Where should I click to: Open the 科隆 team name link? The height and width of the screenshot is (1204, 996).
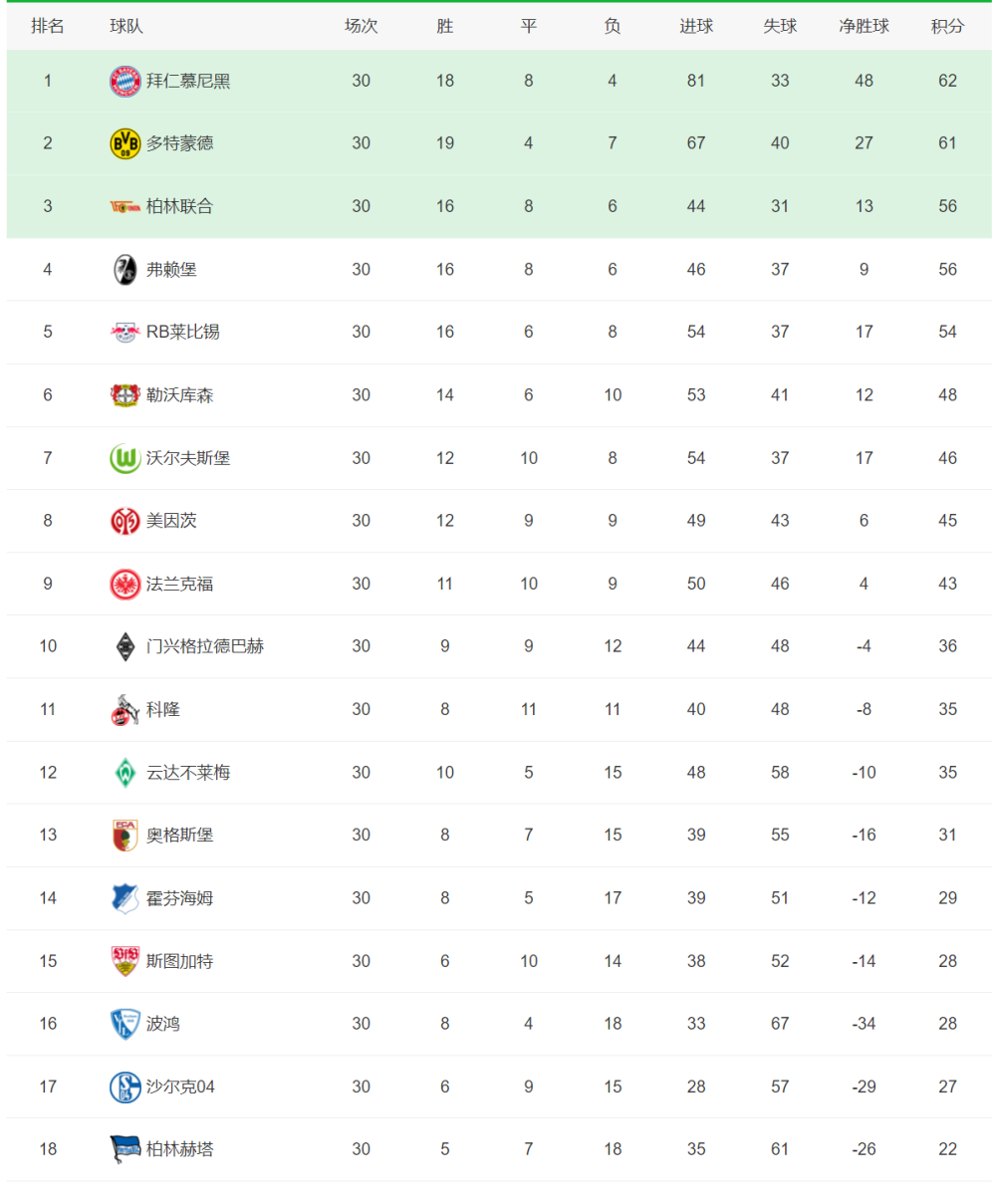click(163, 709)
